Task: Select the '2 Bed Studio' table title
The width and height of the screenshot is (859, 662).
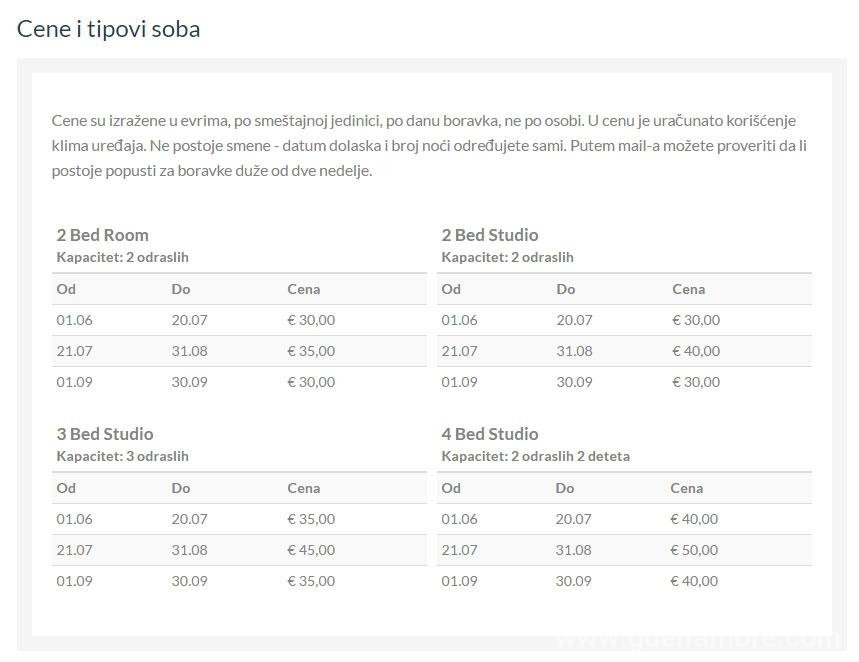Action: (x=489, y=235)
